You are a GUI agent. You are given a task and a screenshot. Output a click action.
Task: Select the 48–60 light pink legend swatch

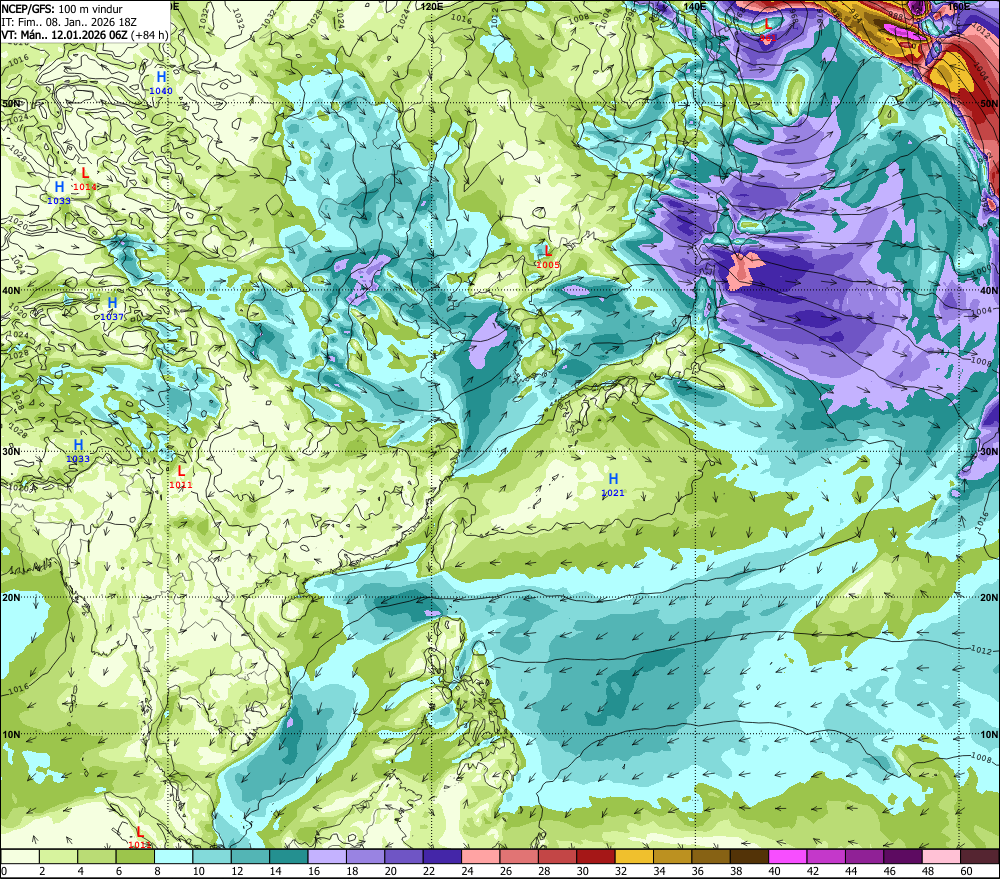click(x=941, y=856)
